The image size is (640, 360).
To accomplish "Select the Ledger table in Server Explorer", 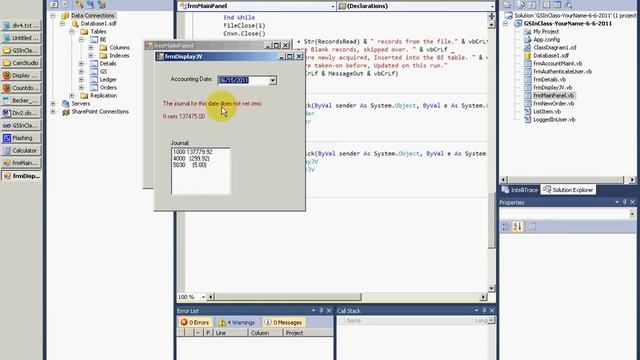I will pos(108,80).
